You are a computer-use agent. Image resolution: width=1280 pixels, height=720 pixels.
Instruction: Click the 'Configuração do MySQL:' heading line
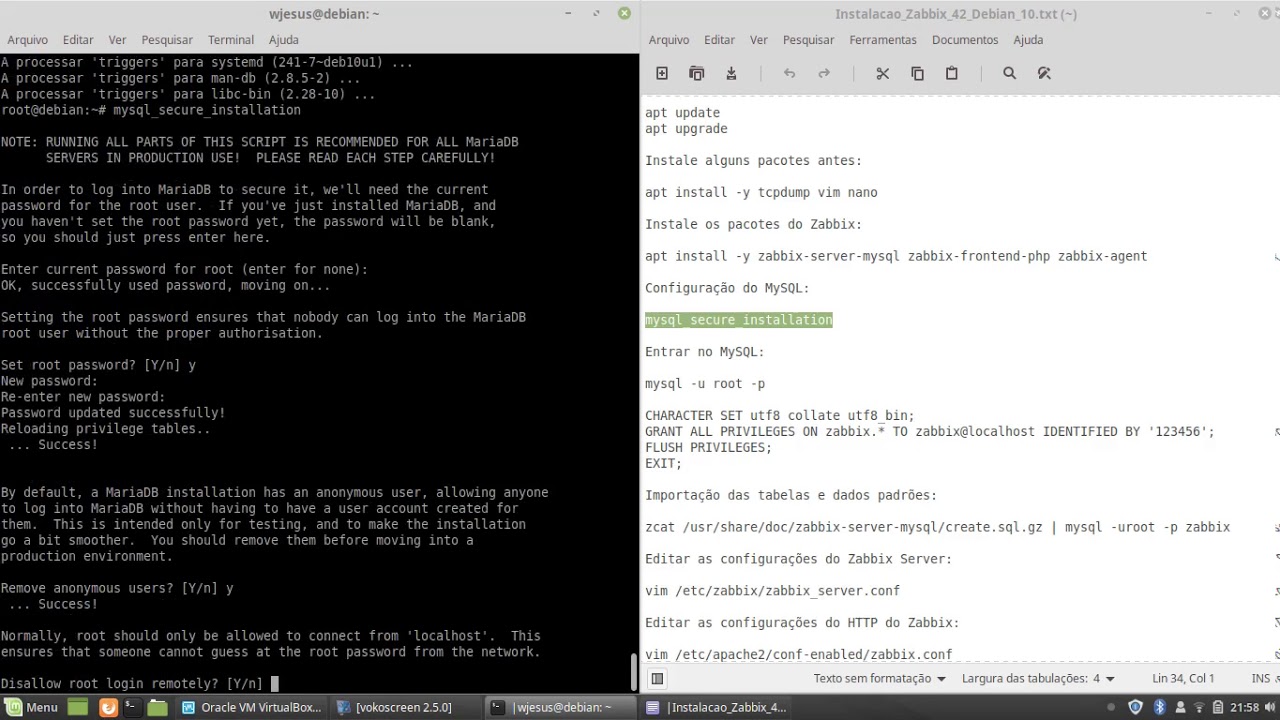[727, 288]
